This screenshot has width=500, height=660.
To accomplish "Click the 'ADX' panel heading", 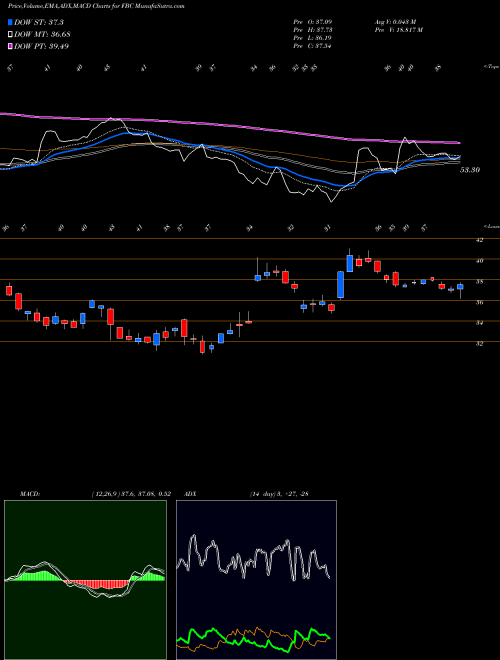I will [x=190, y=494].
